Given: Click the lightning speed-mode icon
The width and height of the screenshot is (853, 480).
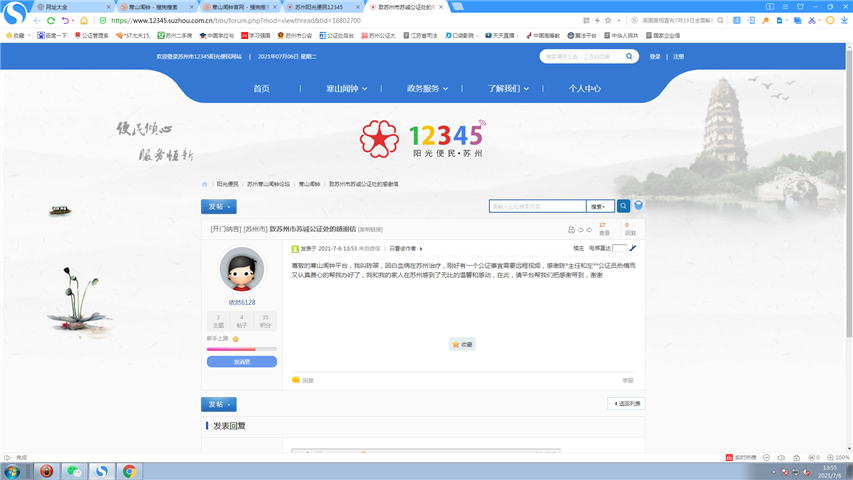Looking at the screenshot, I should [x=597, y=21].
